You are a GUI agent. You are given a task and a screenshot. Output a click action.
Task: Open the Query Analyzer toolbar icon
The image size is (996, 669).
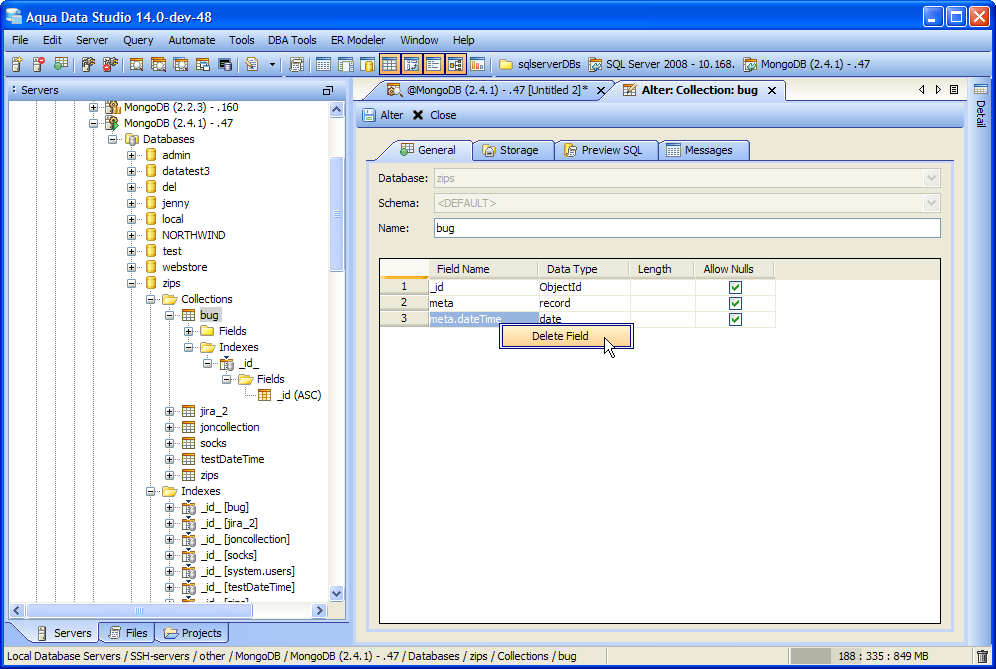(x=136, y=64)
